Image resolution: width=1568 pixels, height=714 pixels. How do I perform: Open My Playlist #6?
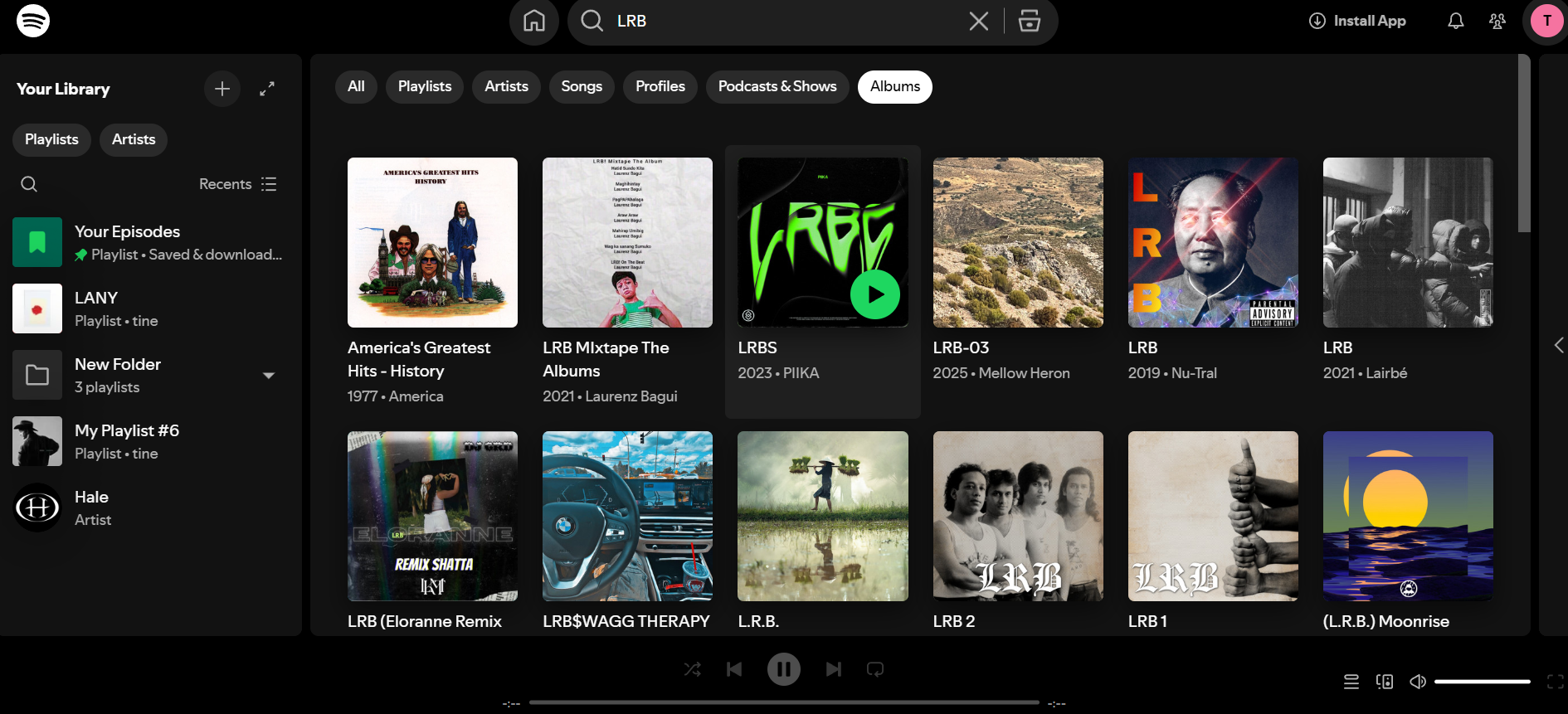151,441
